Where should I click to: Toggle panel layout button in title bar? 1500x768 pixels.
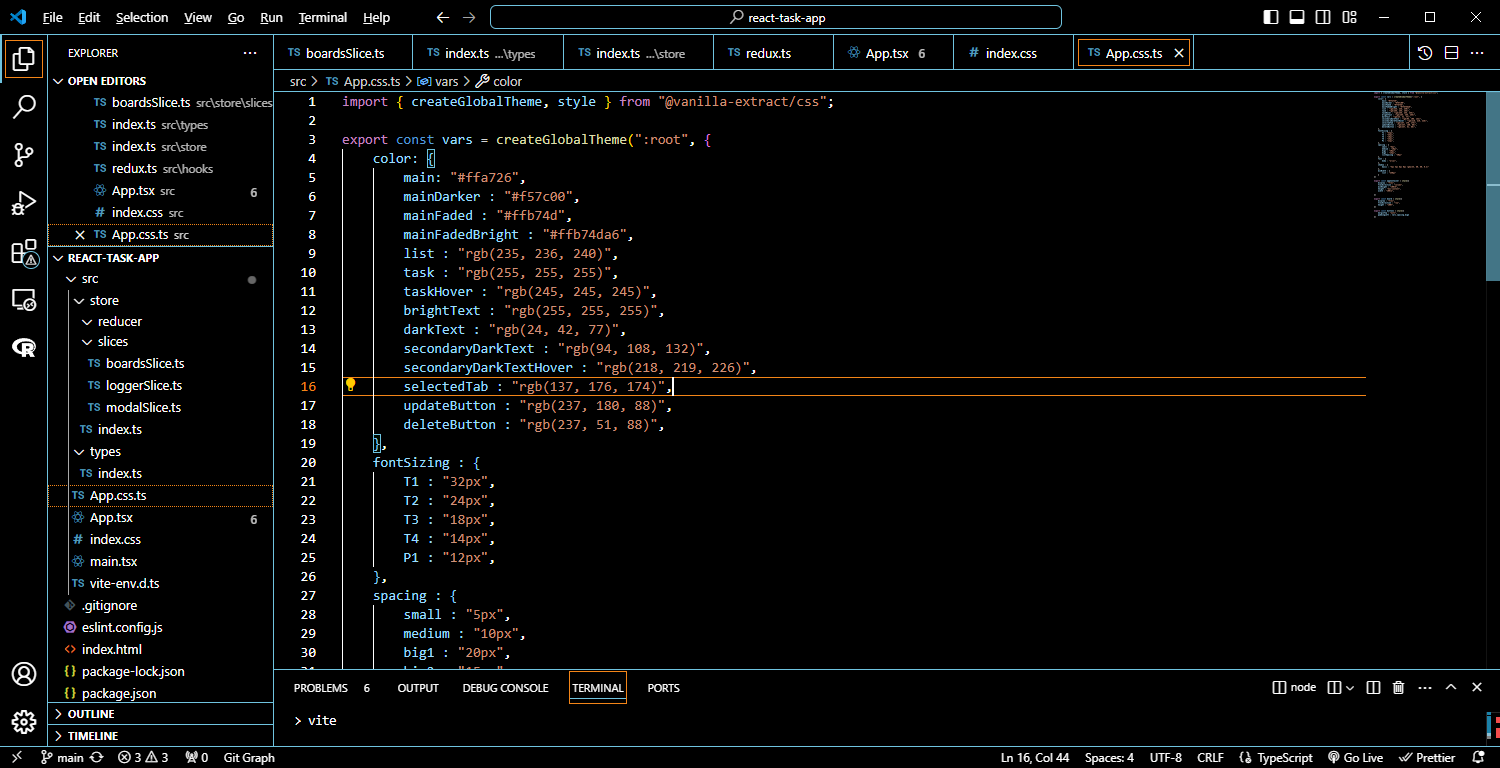1297,17
